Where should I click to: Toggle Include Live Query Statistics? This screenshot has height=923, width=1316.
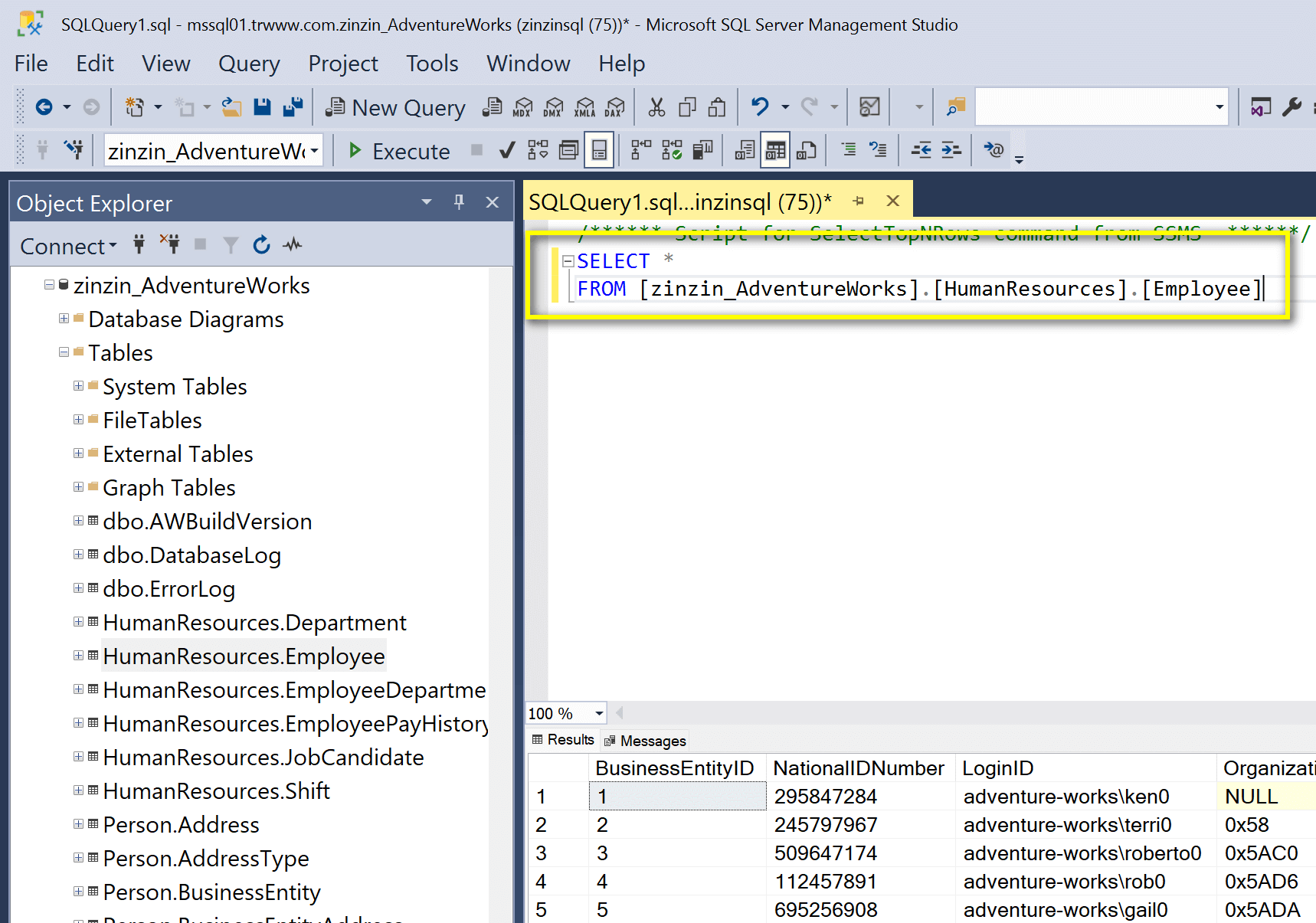pos(672,150)
